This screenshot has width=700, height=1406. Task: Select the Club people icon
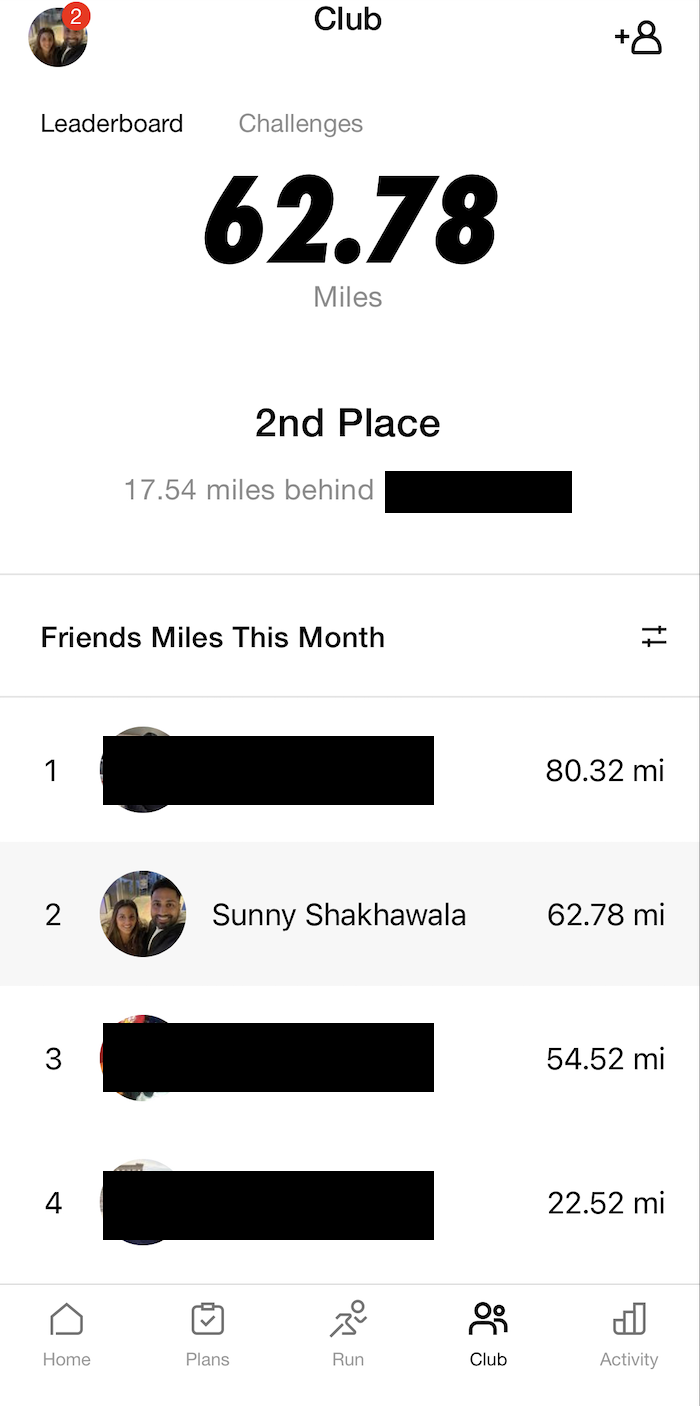pyautogui.click(x=488, y=1320)
